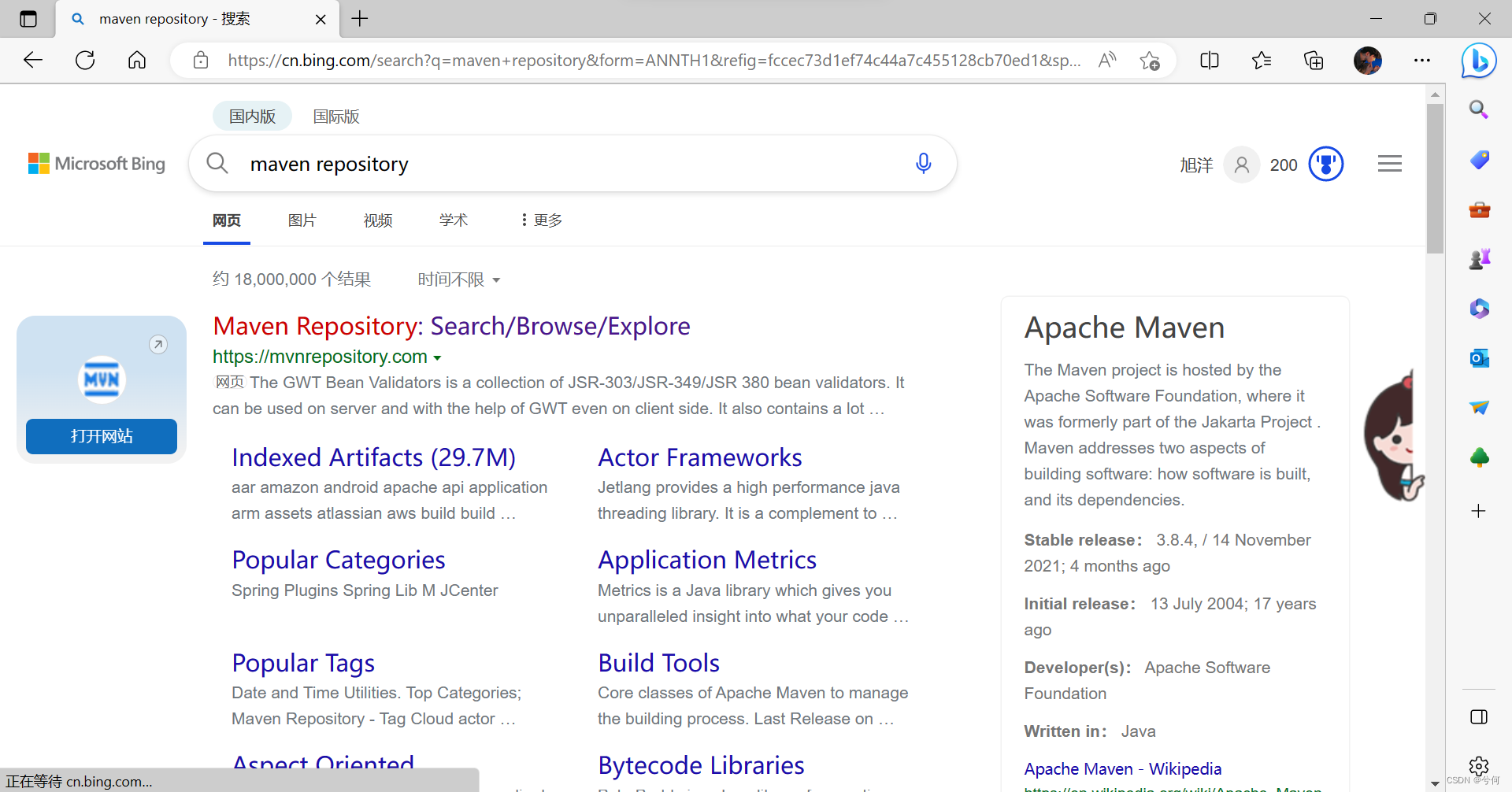Image resolution: width=1512 pixels, height=792 pixels.
Task: Expand mvnrepository.com URL dropdown arrow
Action: pos(438,357)
